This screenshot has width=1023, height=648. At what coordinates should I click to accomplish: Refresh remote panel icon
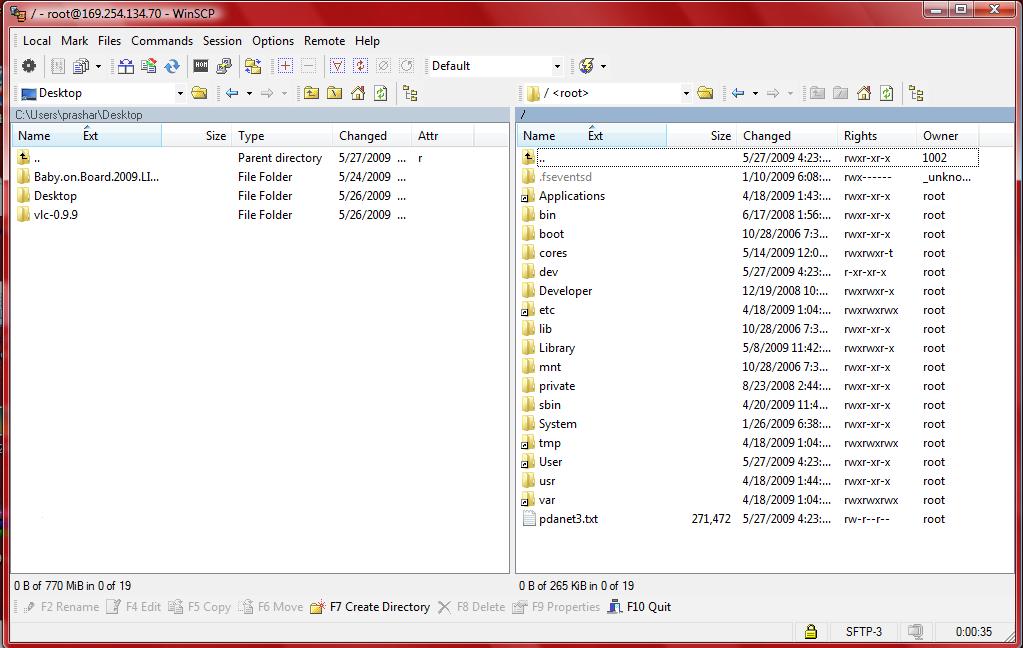(887, 93)
